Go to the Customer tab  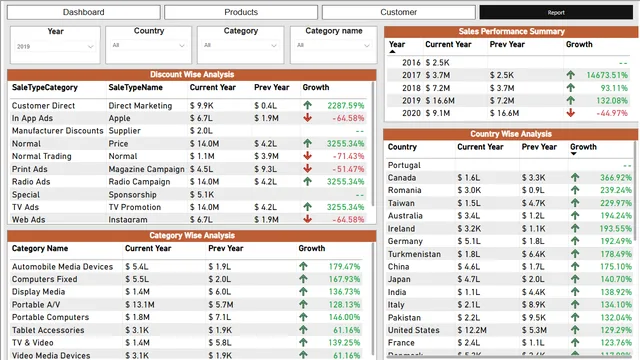click(398, 12)
